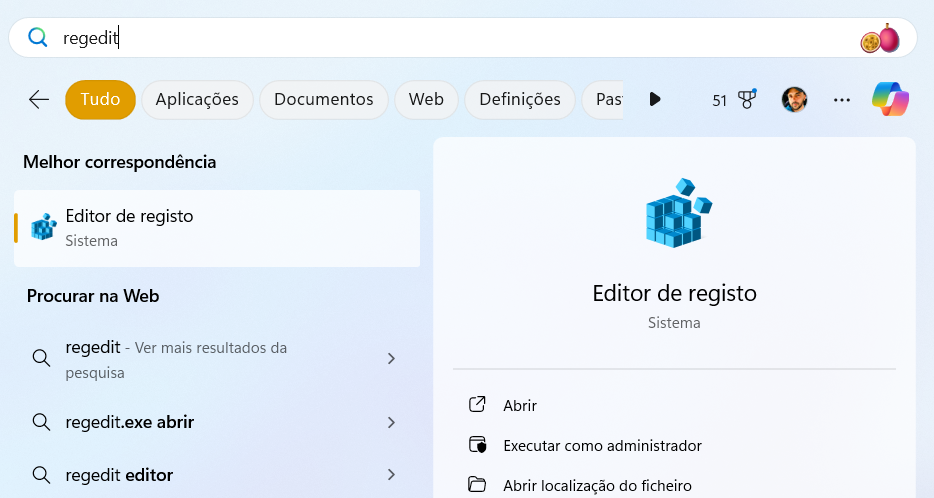Select the partially visible Pastas filter tab
The image size is (934, 498).
603,99
